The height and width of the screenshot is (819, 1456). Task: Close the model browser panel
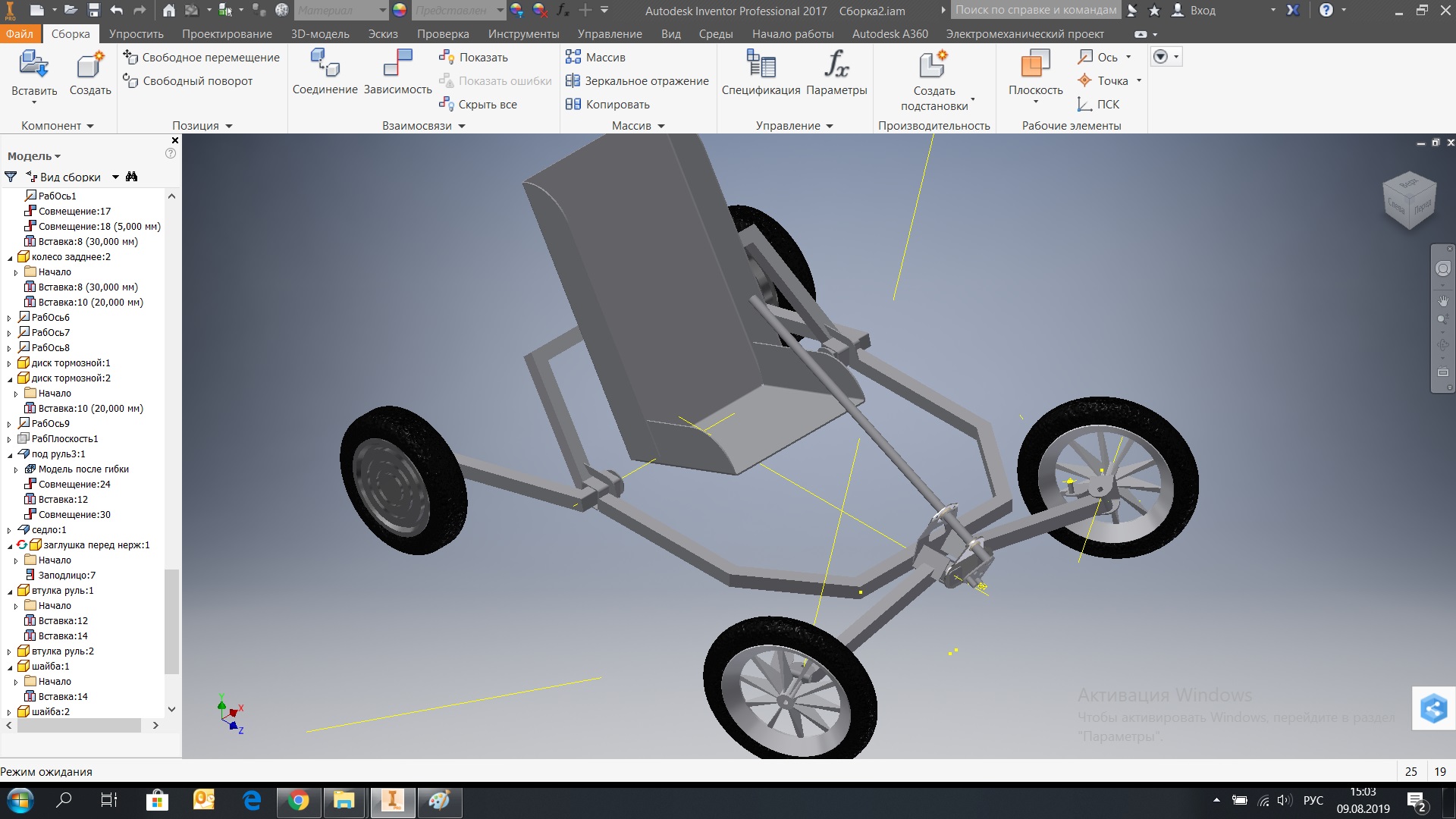pyautogui.click(x=175, y=140)
